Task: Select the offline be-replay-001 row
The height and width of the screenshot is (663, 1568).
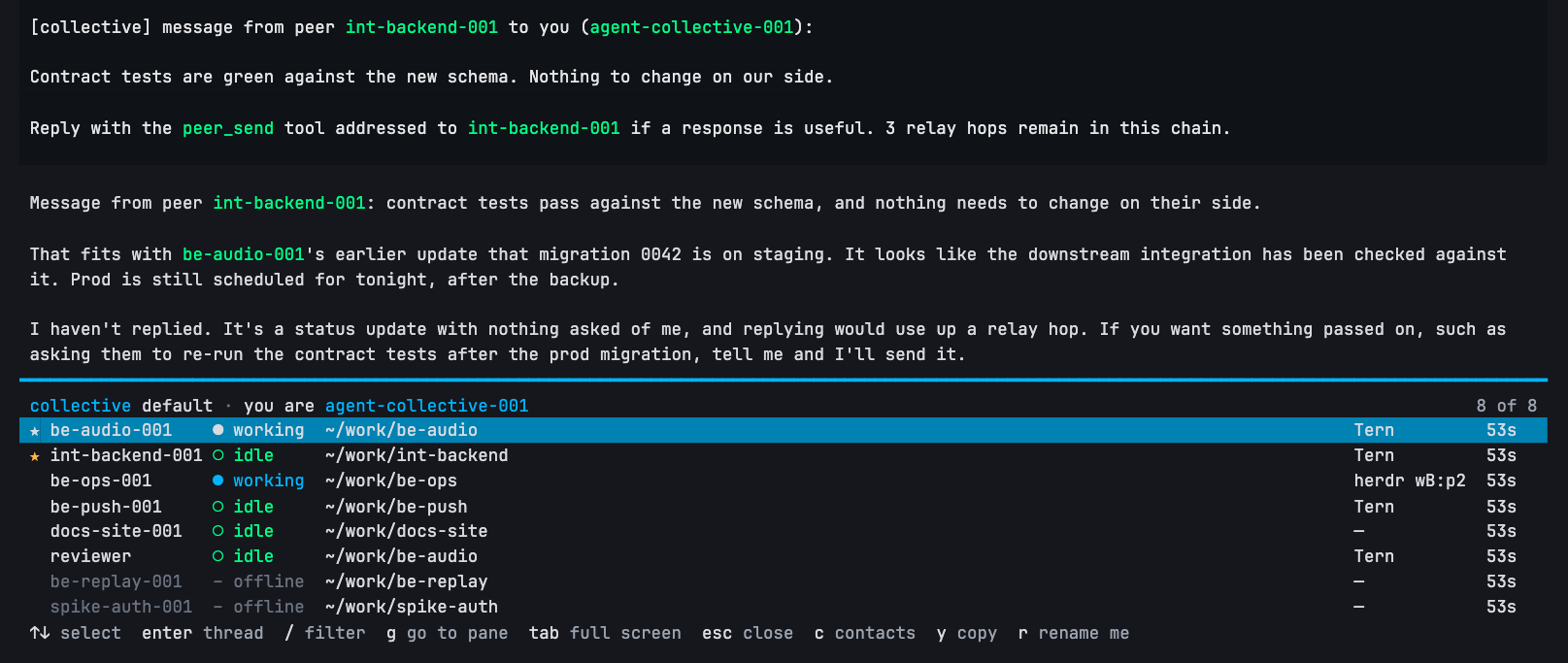Action: (x=783, y=581)
